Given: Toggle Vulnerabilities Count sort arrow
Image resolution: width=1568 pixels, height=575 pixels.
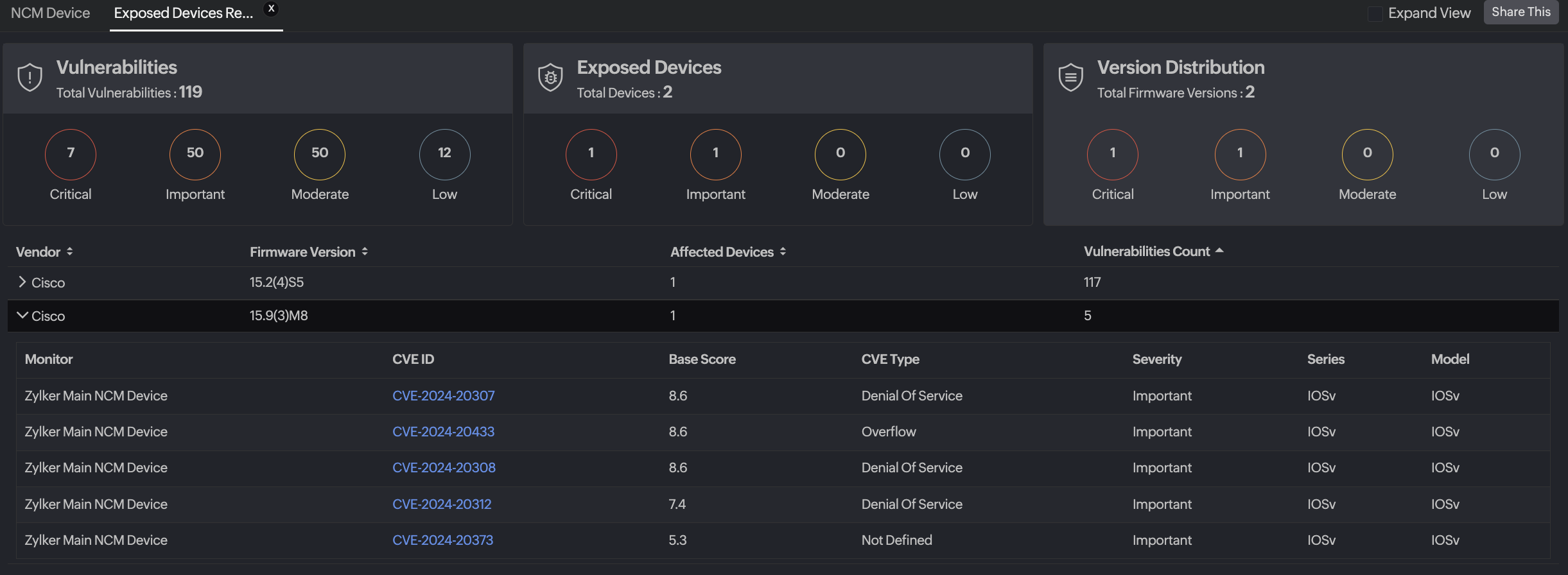Looking at the screenshot, I should 1219,251.
